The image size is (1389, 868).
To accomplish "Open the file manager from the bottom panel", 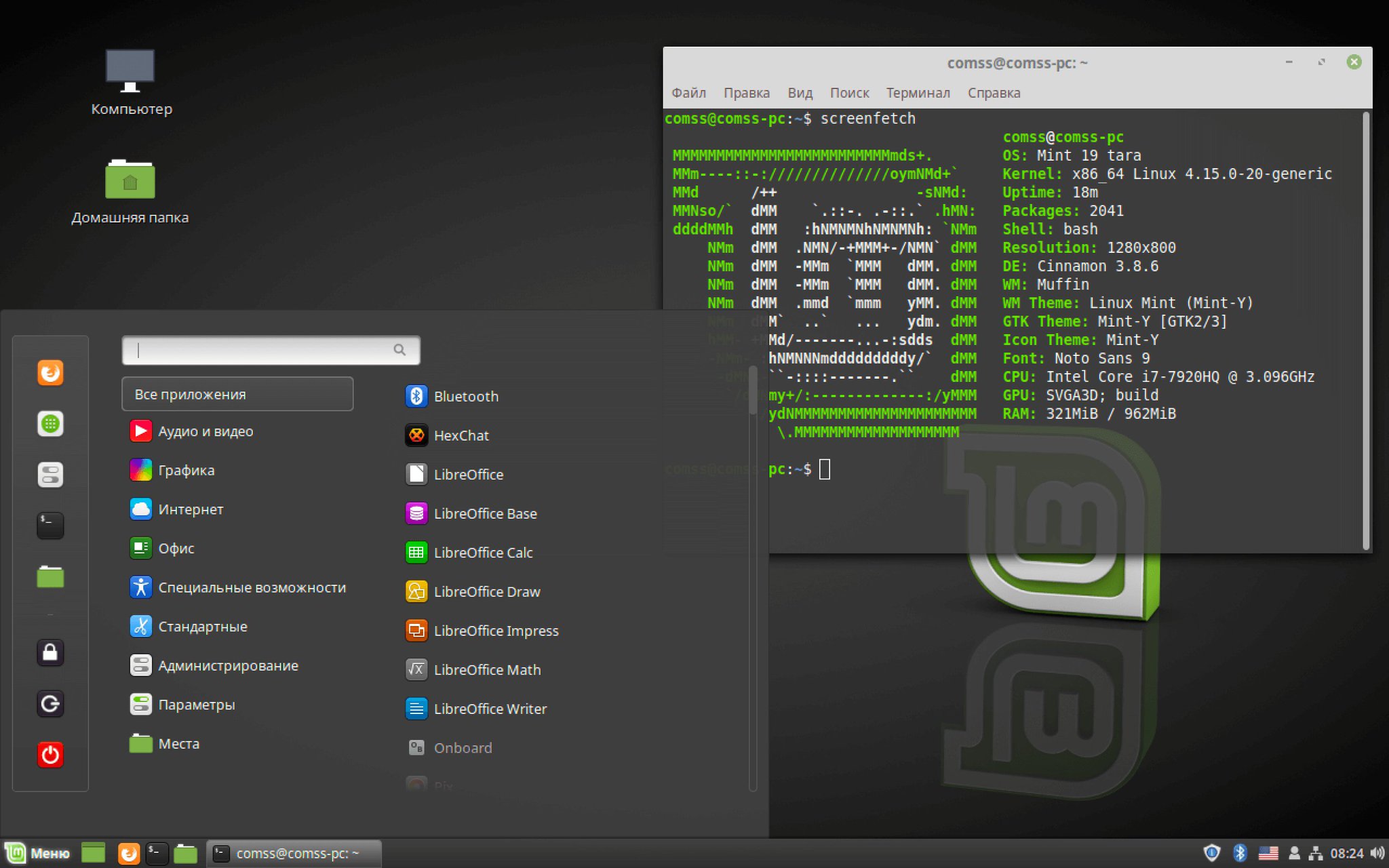I will point(185,853).
